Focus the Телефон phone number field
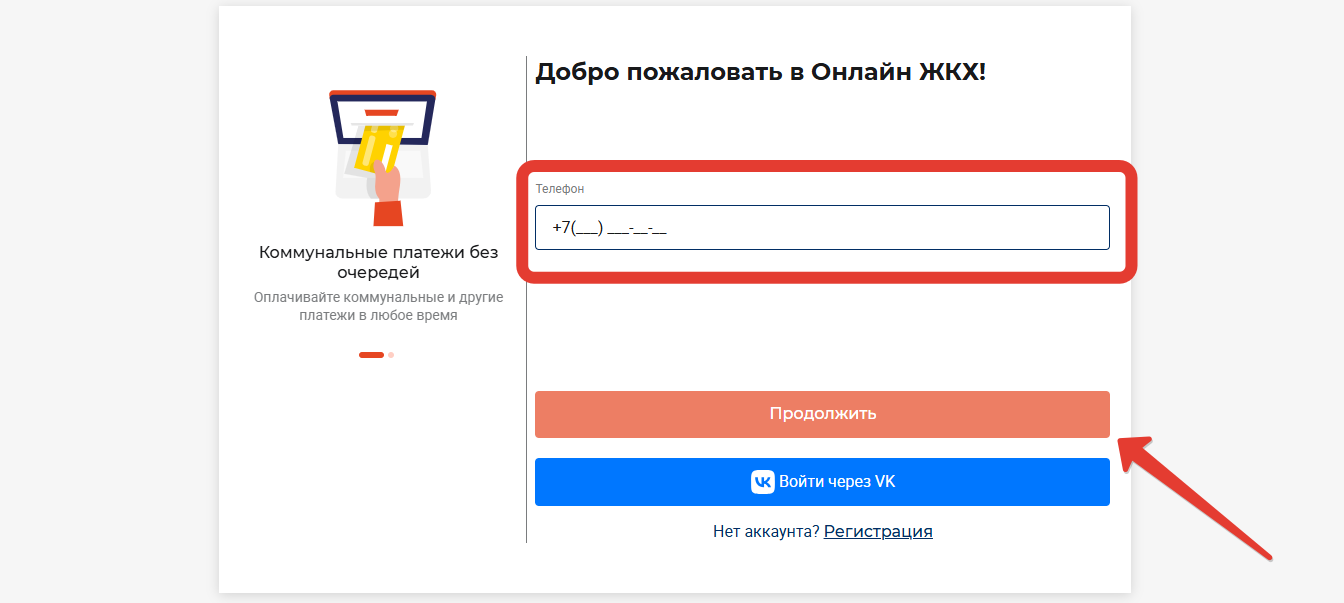Screen dimensions: 1344x603 click(822, 228)
